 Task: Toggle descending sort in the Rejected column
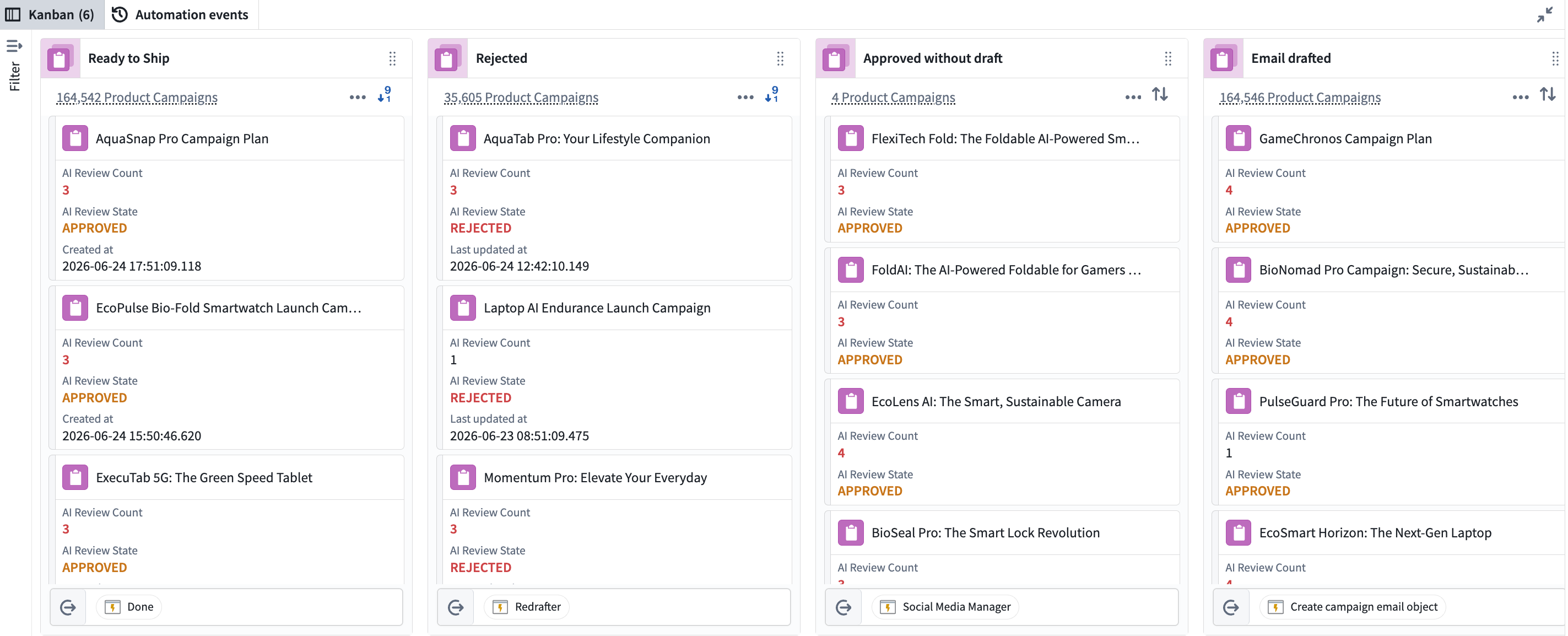point(771,94)
